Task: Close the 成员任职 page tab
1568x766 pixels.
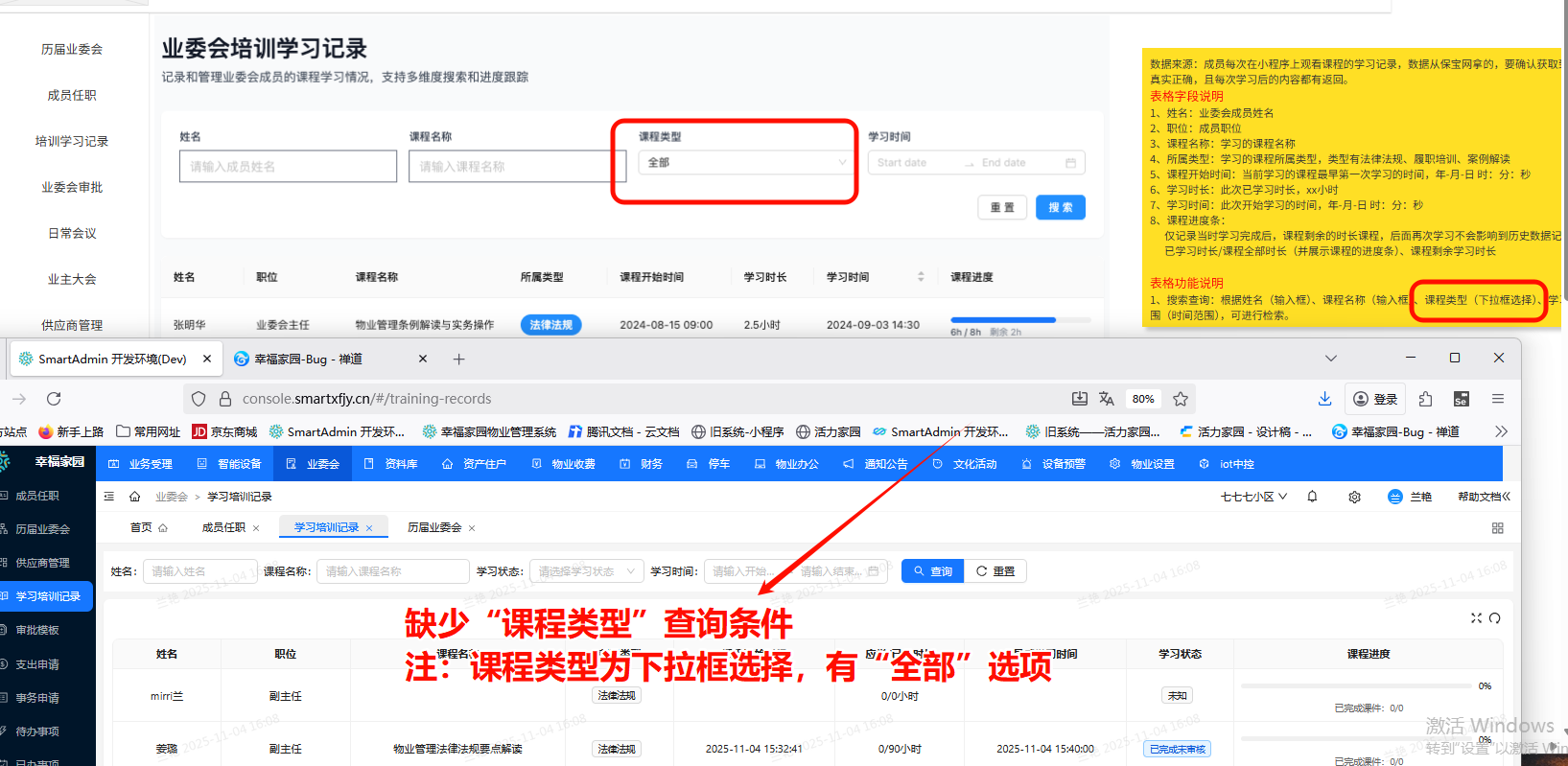Action: [256, 528]
